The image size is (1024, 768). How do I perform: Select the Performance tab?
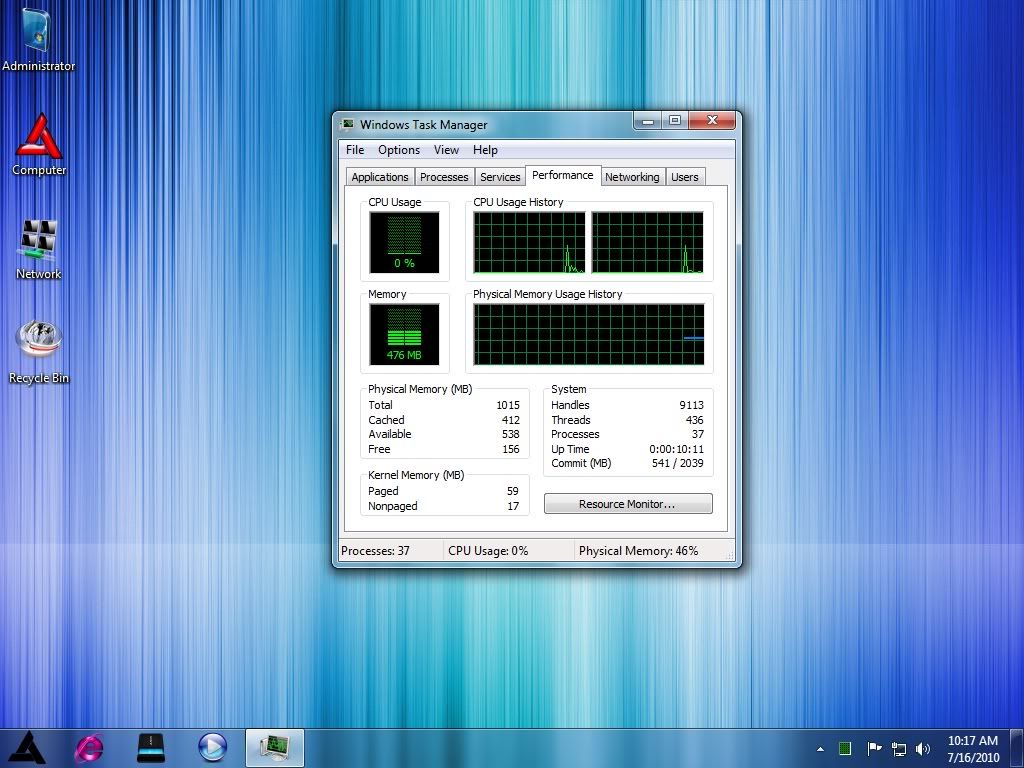(563, 175)
